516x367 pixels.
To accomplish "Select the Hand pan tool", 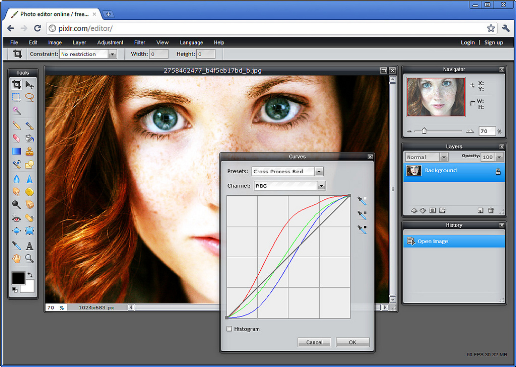I will click(16, 258).
